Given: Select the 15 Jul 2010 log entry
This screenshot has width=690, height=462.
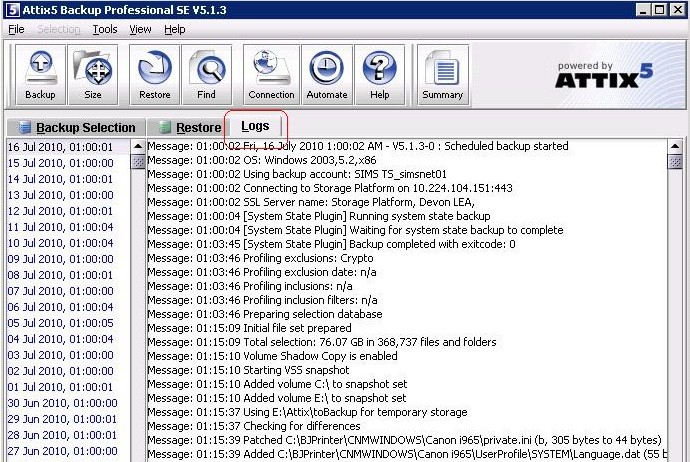Looking at the screenshot, I should point(61,163).
